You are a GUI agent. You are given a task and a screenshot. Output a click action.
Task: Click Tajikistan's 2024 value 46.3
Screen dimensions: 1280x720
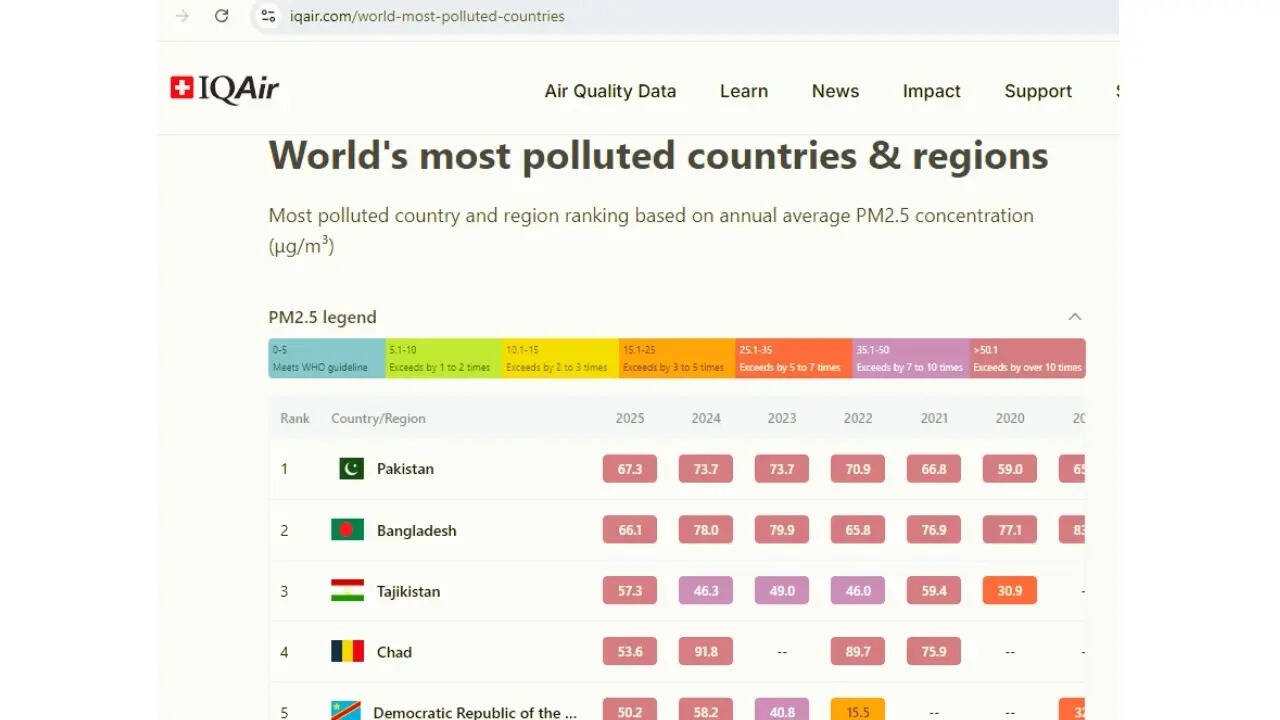(706, 591)
